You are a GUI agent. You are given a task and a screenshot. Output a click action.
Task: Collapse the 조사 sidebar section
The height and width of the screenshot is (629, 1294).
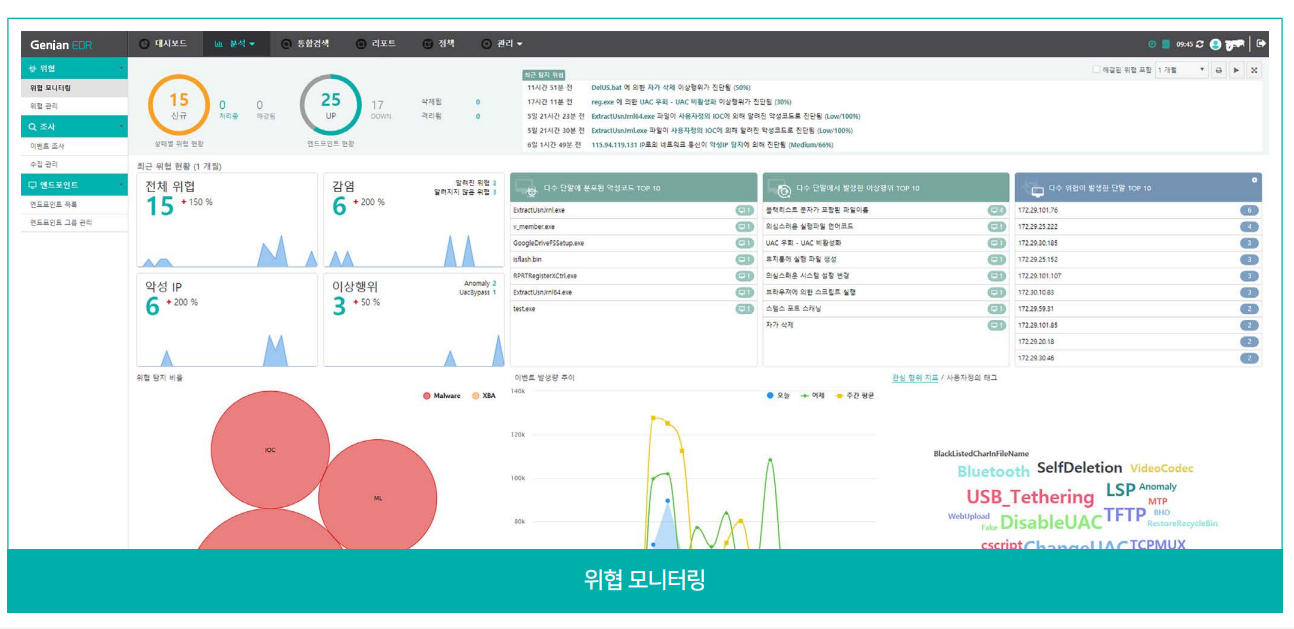pos(75,127)
